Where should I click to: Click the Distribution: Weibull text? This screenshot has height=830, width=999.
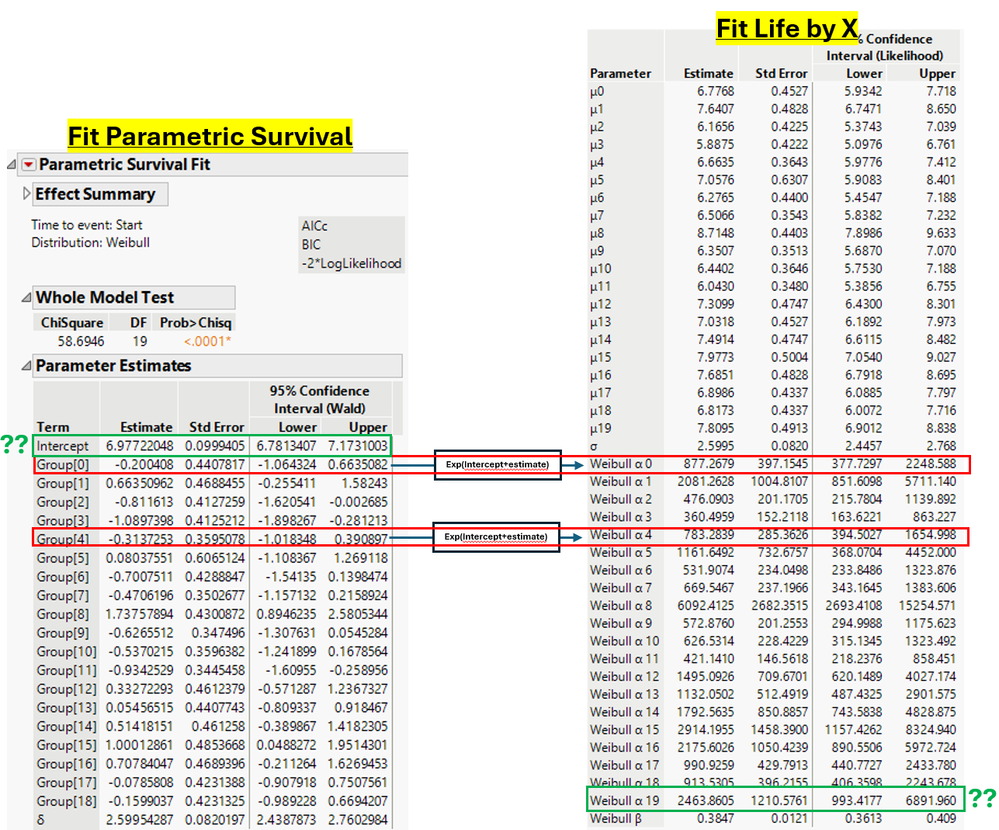(90, 243)
